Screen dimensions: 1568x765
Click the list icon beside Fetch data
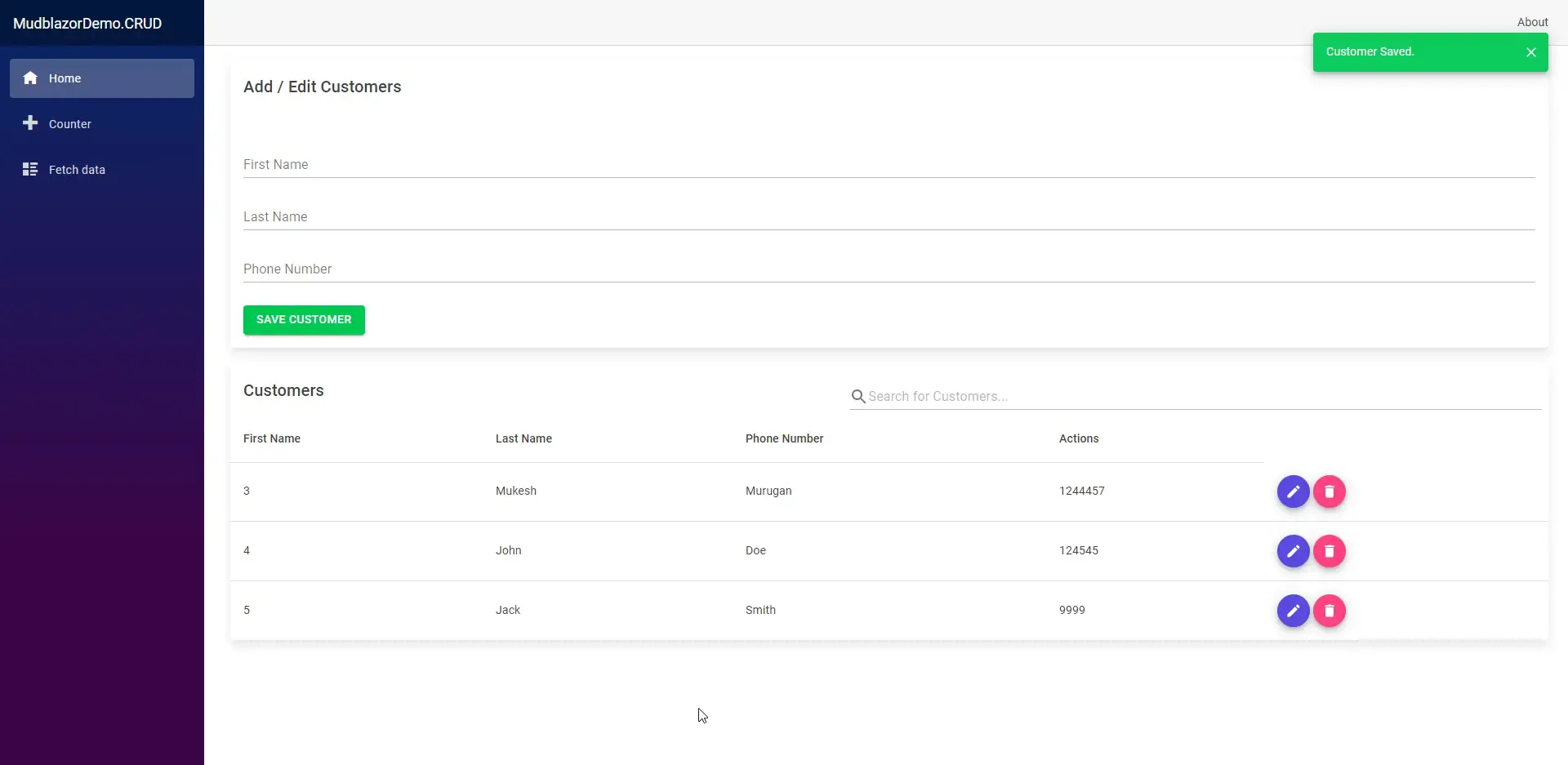tap(30, 169)
